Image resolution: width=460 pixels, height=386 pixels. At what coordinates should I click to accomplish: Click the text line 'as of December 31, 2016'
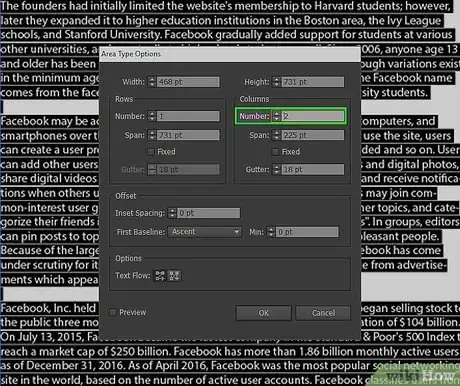coord(63,366)
